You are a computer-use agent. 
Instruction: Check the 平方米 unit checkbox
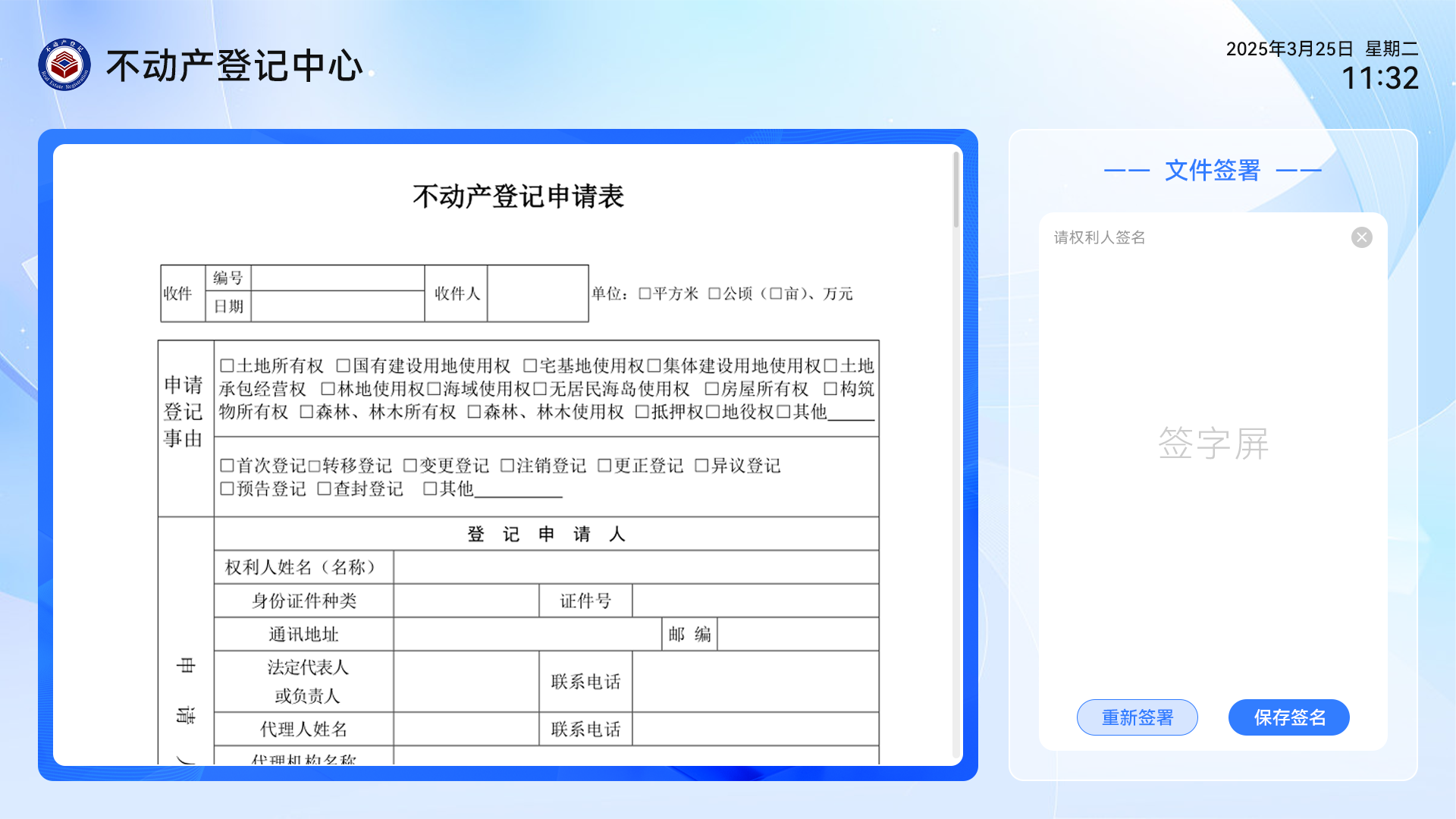pyautogui.click(x=645, y=293)
